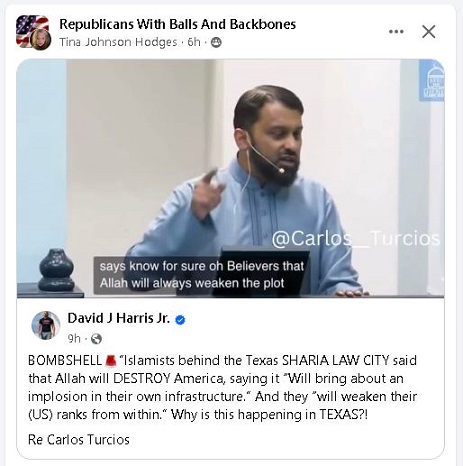Click the 9h shared post timestamp
This screenshot has width=463, height=466.
coord(74,338)
